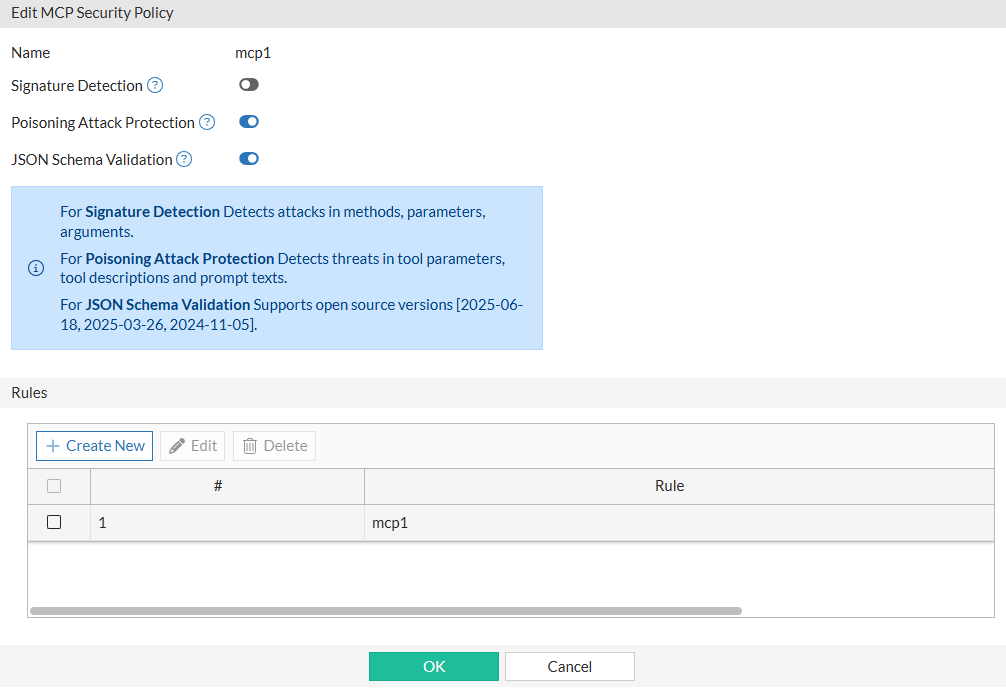Click the Rules section header
This screenshot has height=698, width=1006.
click(30, 393)
